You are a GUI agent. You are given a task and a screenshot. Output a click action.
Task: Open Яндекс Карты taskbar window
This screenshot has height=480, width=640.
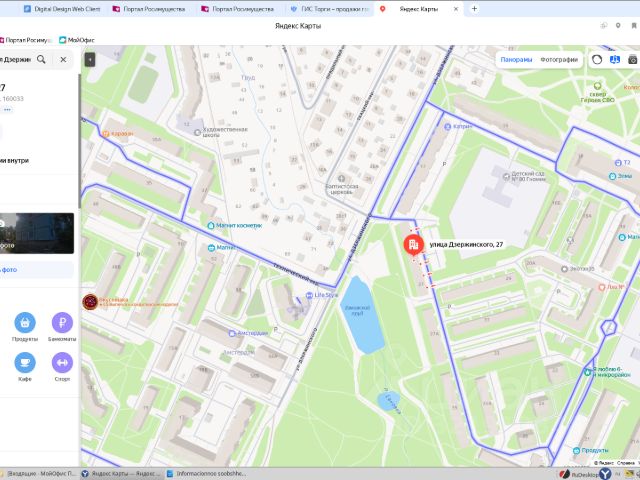(121, 473)
